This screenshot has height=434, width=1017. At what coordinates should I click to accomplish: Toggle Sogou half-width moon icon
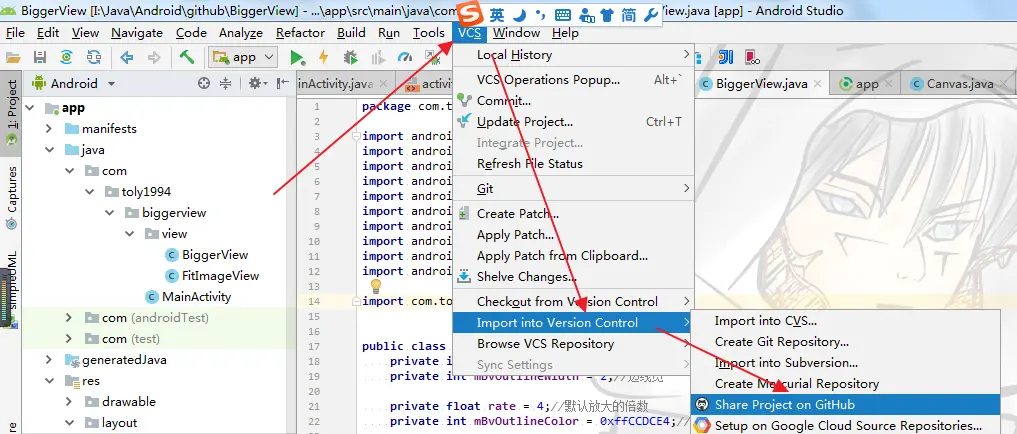point(520,14)
